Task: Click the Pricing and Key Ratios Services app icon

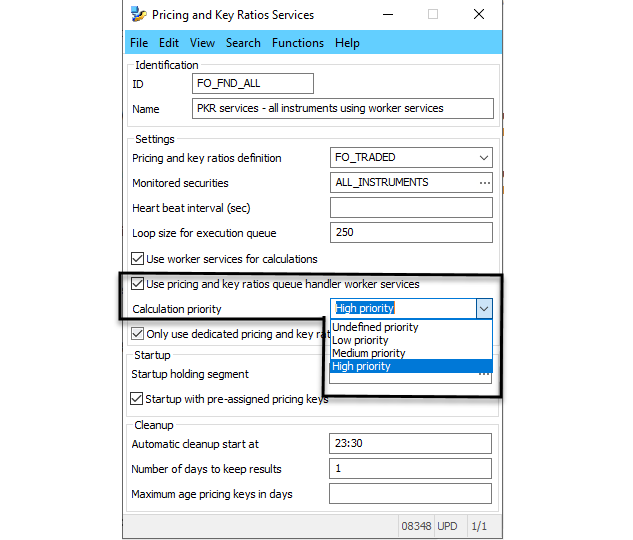Action: (x=138, y=15)
